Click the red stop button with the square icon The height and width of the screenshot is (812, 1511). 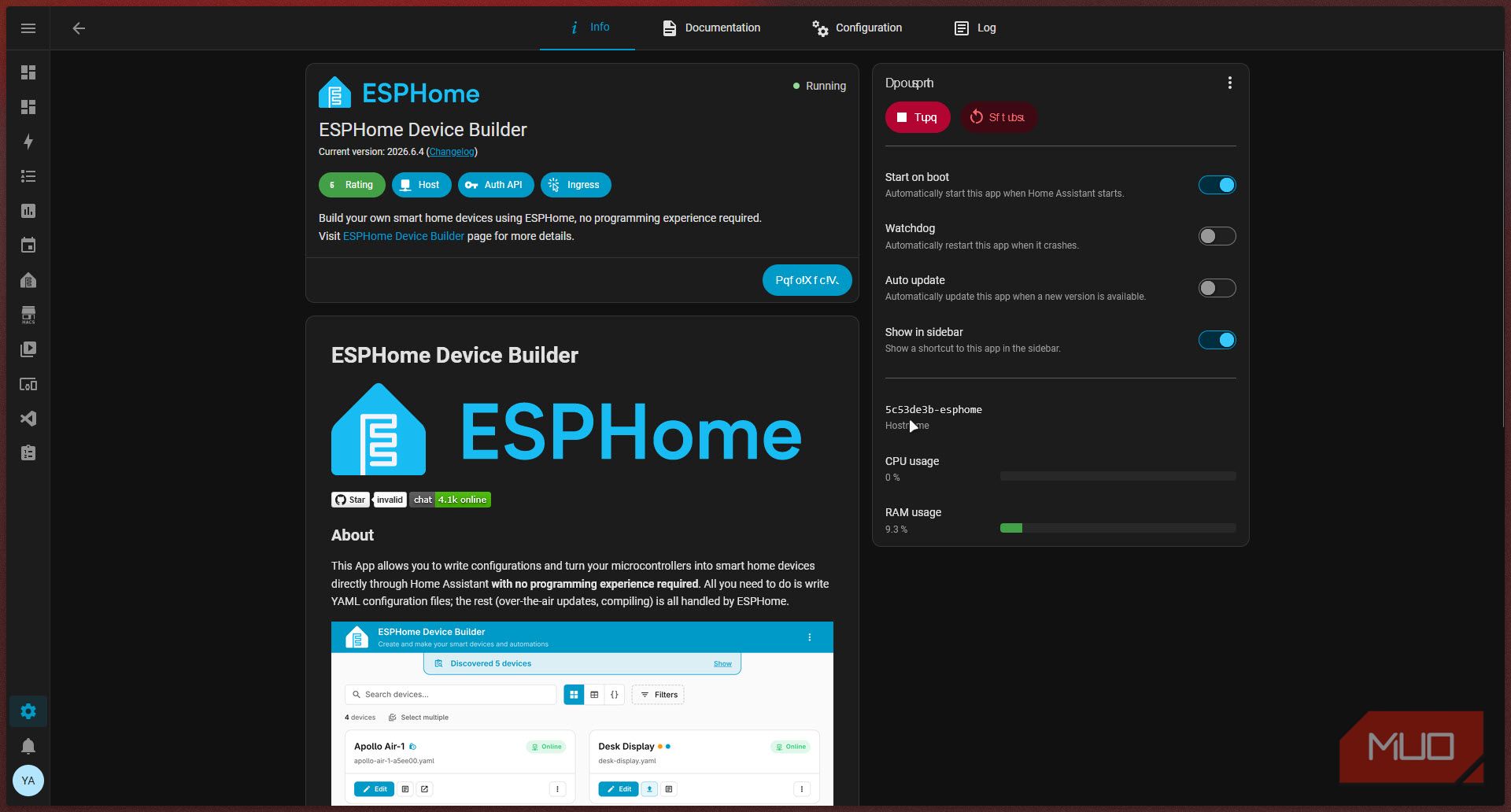pos(918,117)
